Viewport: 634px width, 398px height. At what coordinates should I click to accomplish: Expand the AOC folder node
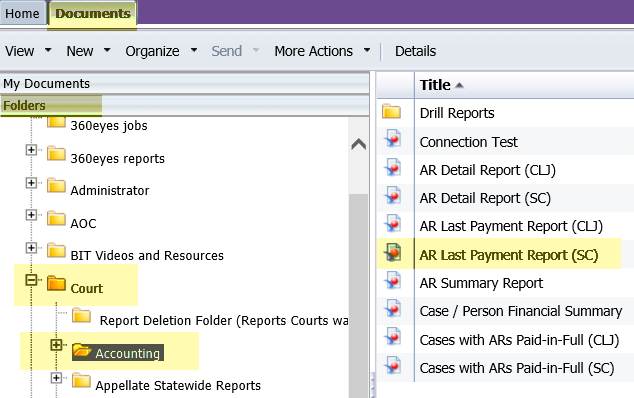31,215
